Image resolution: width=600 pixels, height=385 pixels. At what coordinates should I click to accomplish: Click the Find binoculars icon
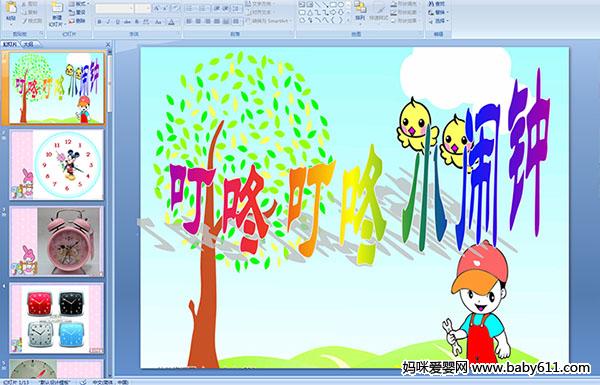tap(431, 4)
